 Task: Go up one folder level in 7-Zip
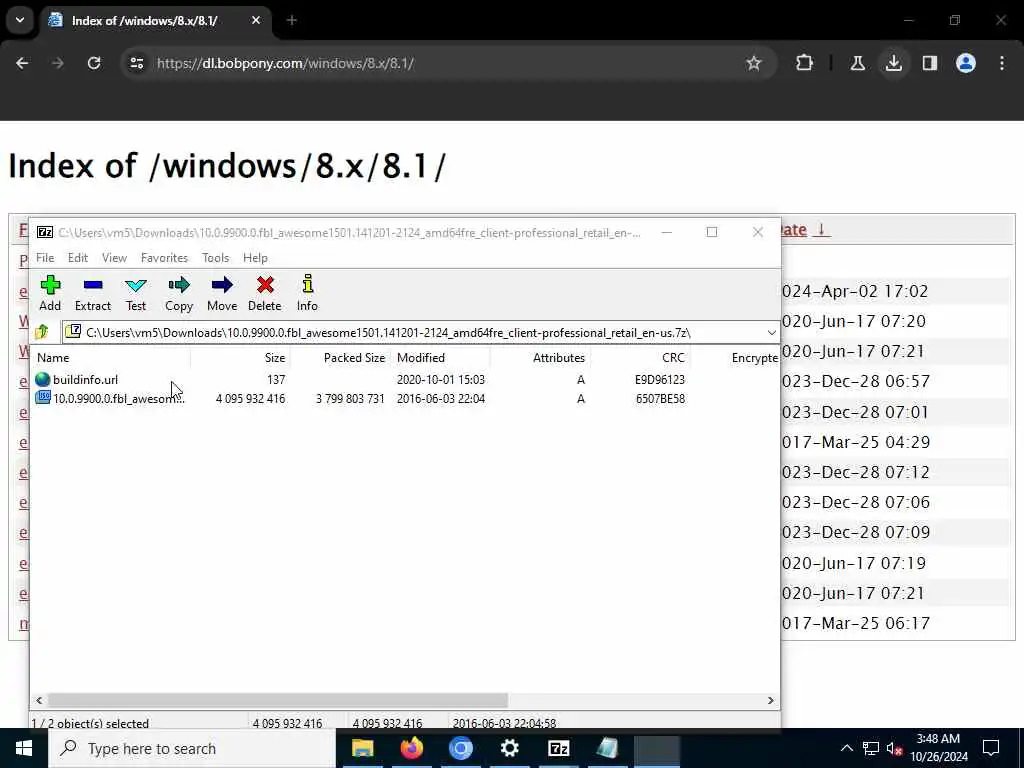click(x=42, y=332)
